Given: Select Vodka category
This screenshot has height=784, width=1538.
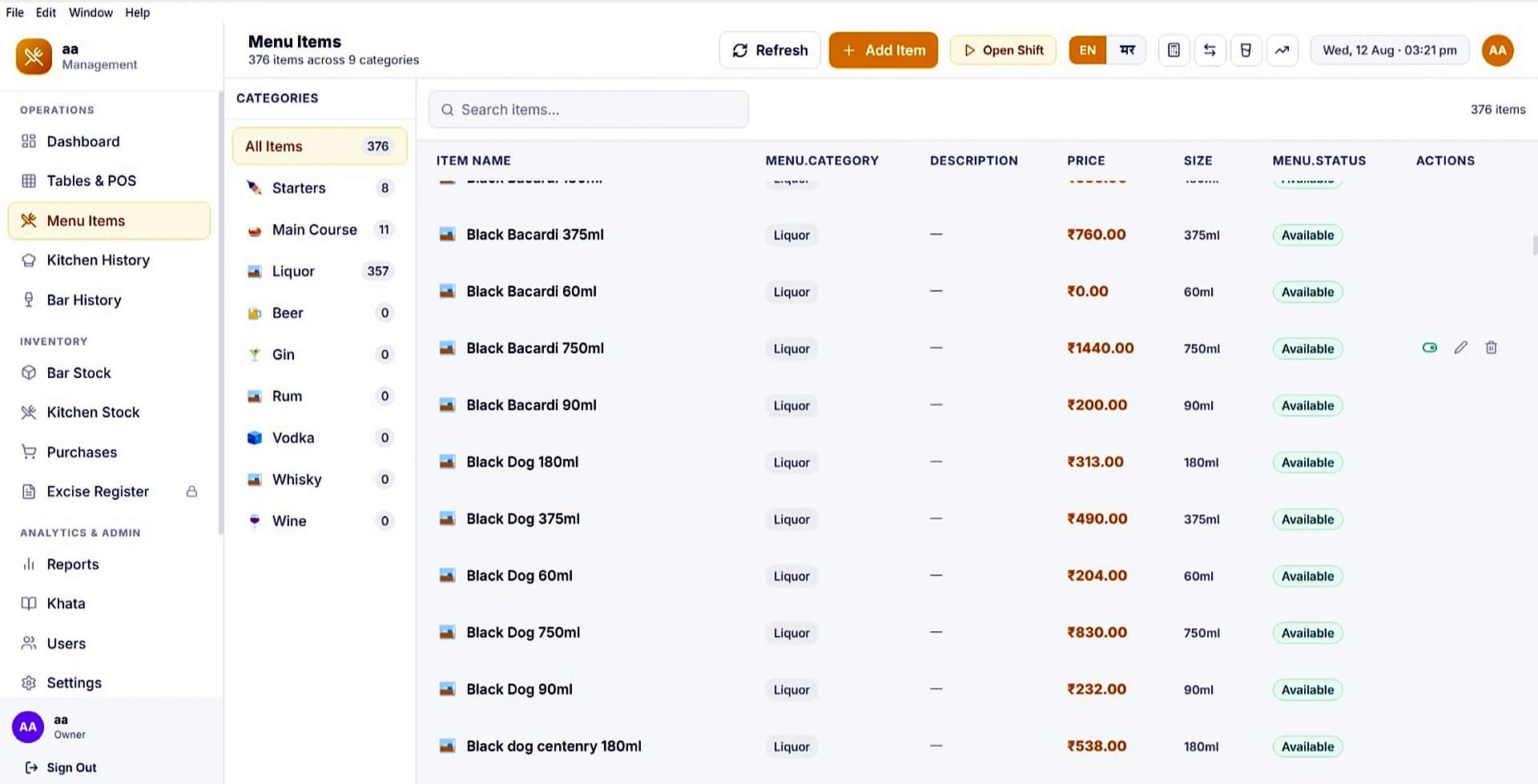Looking at the screenshot, I should pos(320,437).
